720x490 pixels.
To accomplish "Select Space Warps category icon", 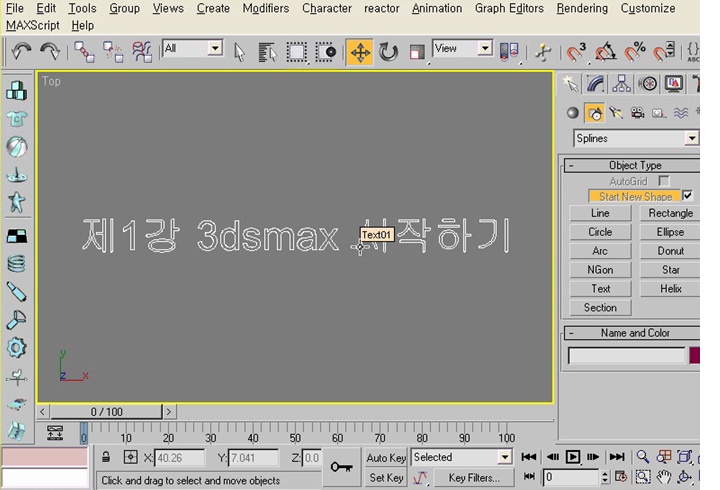I will coord(681,113).
